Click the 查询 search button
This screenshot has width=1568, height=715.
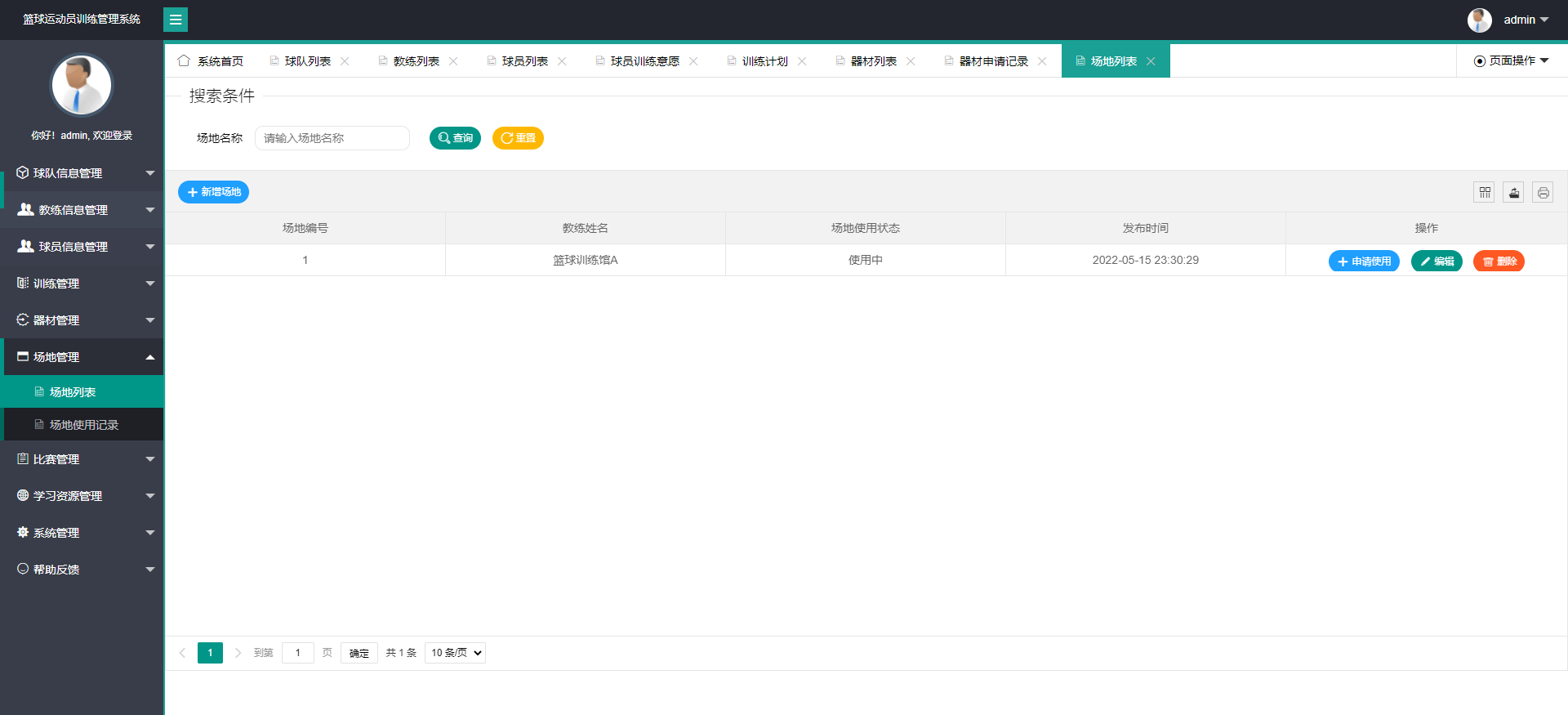pyautogui.click(x=455, y=138)
